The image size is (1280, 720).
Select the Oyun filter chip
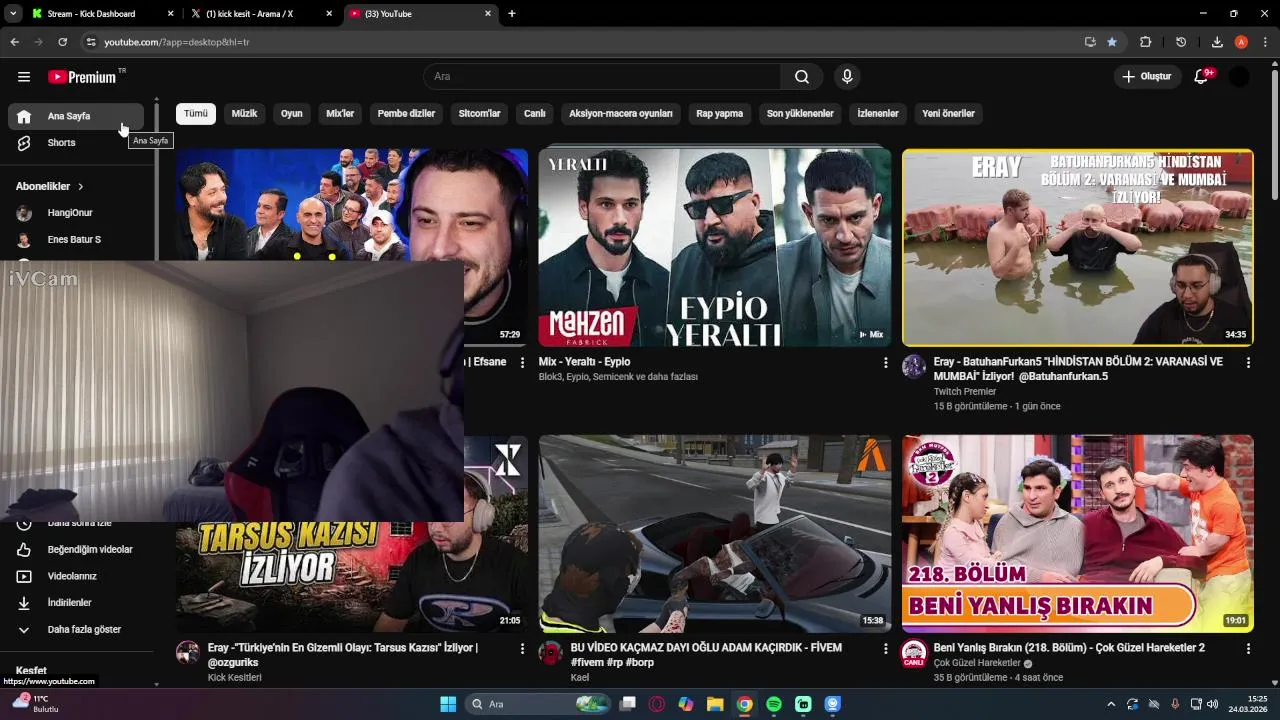(292, 114)
